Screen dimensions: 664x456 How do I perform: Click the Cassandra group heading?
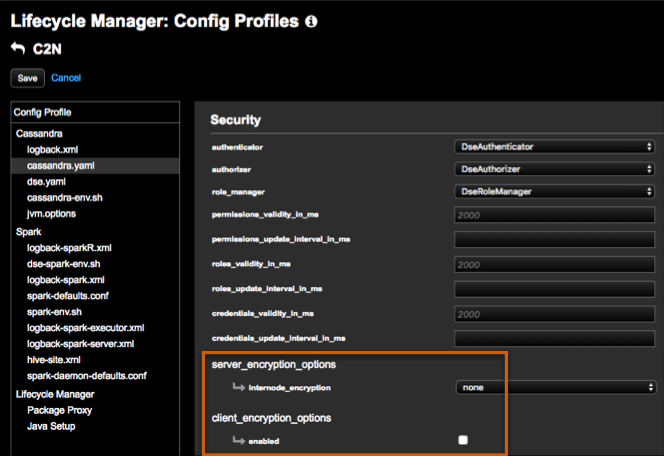pos(39,134)
